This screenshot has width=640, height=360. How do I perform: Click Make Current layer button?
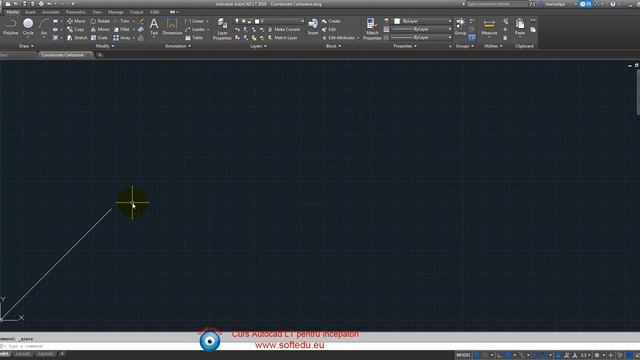[x=284, y=29]
